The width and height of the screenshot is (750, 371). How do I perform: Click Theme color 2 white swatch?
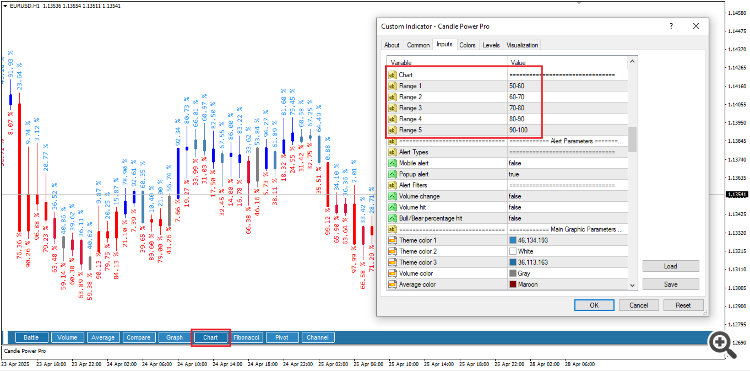pos(514,251)
